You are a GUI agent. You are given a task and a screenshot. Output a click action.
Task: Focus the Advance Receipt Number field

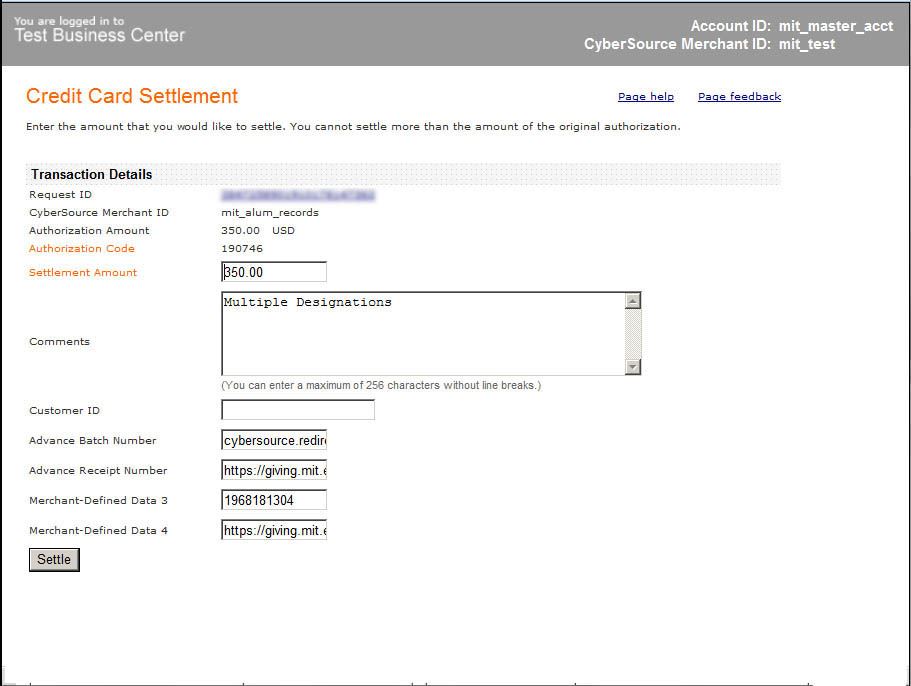click(x=273, y=471)
